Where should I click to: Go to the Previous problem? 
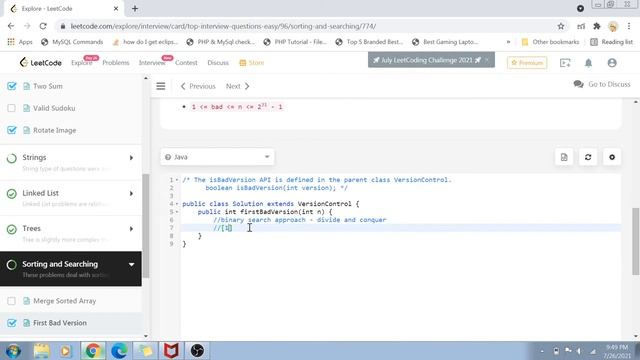pyautogui.click(x=198, y=86)
